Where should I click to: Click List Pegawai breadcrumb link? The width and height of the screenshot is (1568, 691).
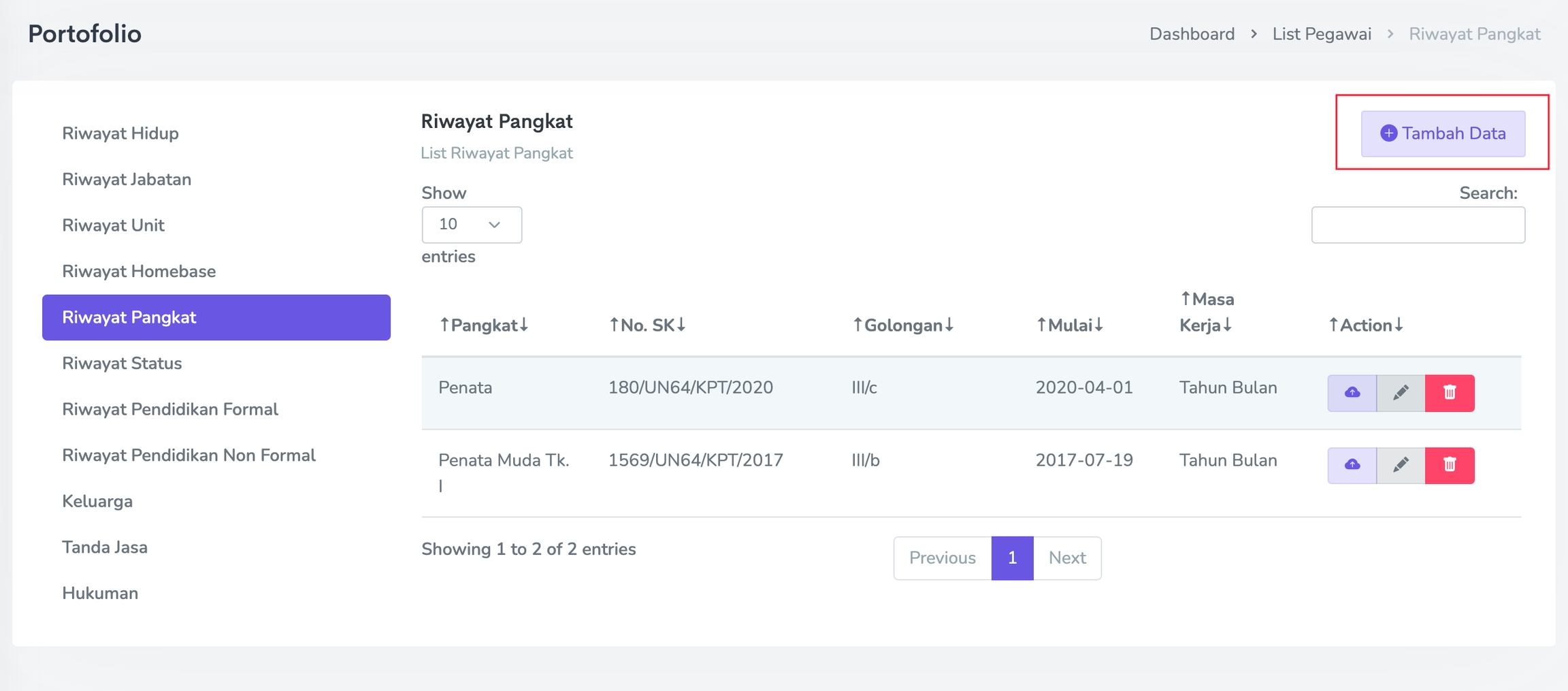(1322, 34)
